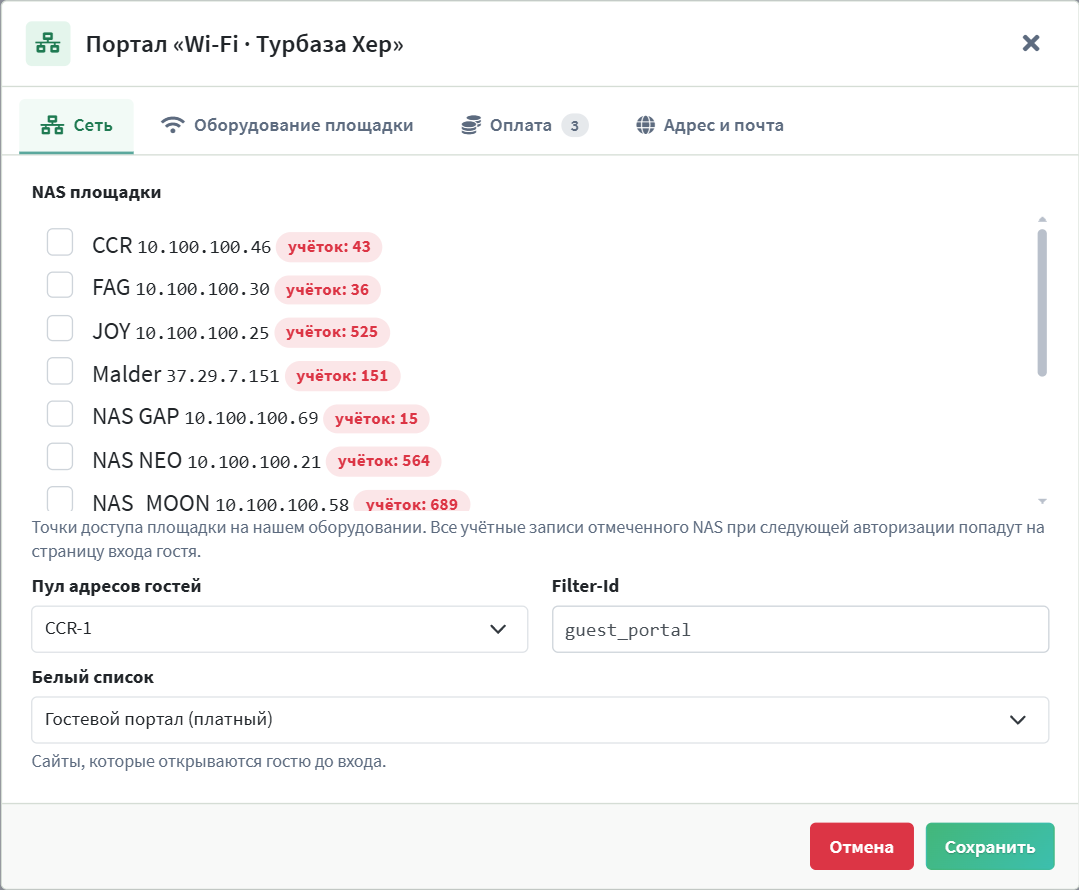This screenshot has width=1079, height=890.
Task: Click the network icon on the Сеть tab
Action: click(x=52, y=125)
